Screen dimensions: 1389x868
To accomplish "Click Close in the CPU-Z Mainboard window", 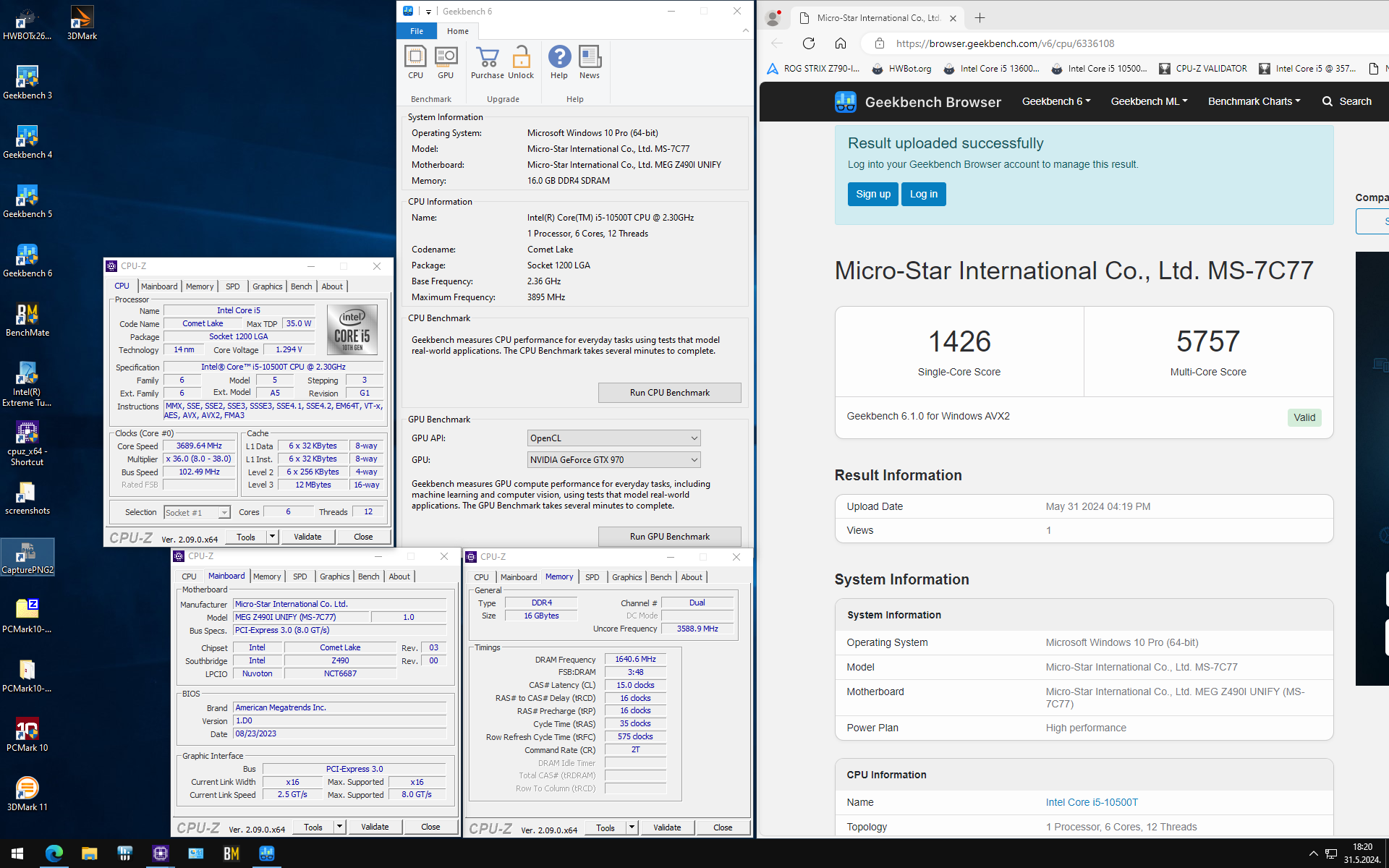I will 430,827.
